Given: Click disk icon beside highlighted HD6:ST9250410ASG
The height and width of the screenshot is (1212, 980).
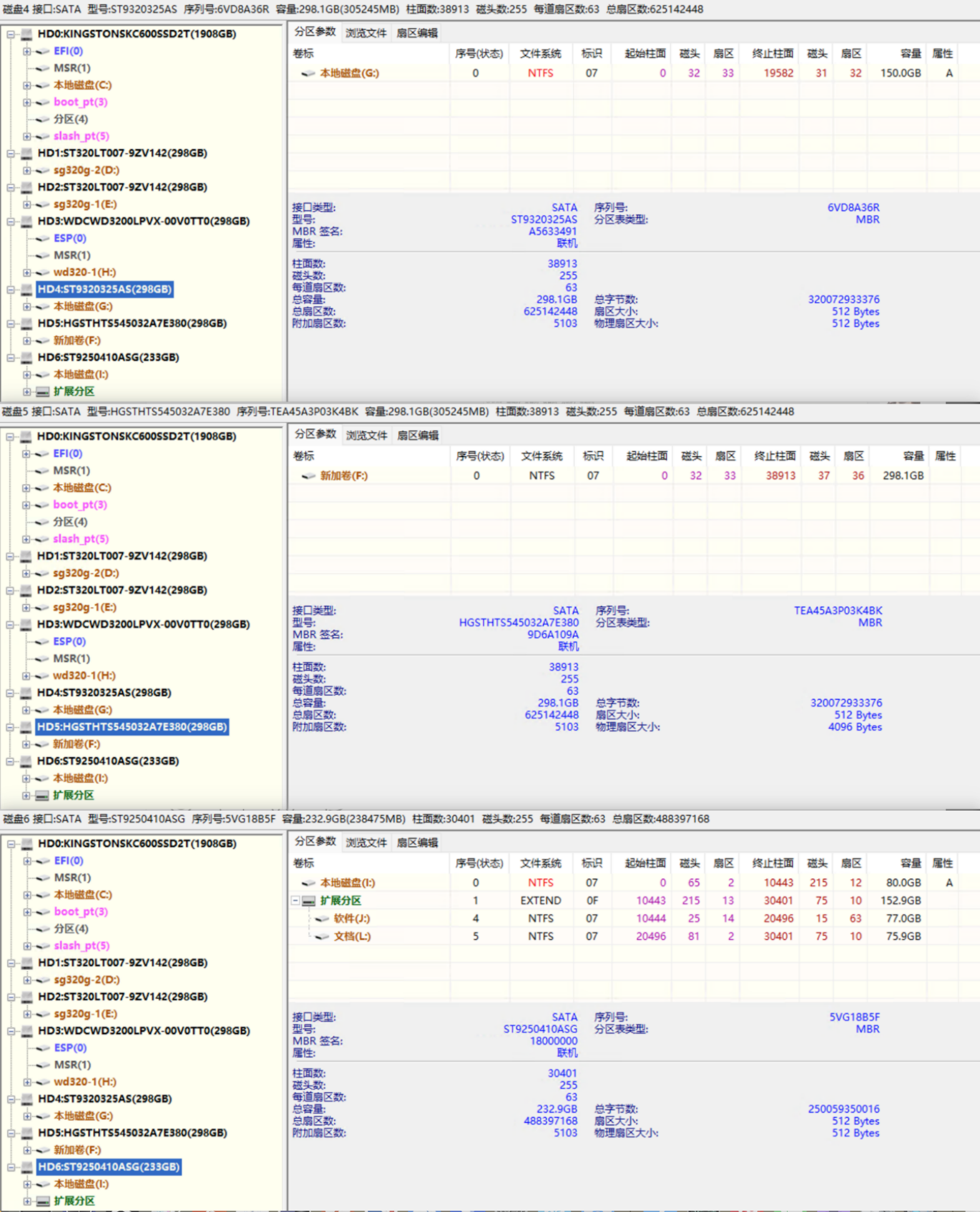Looking at the screenshot, I should coord(26,1167).
